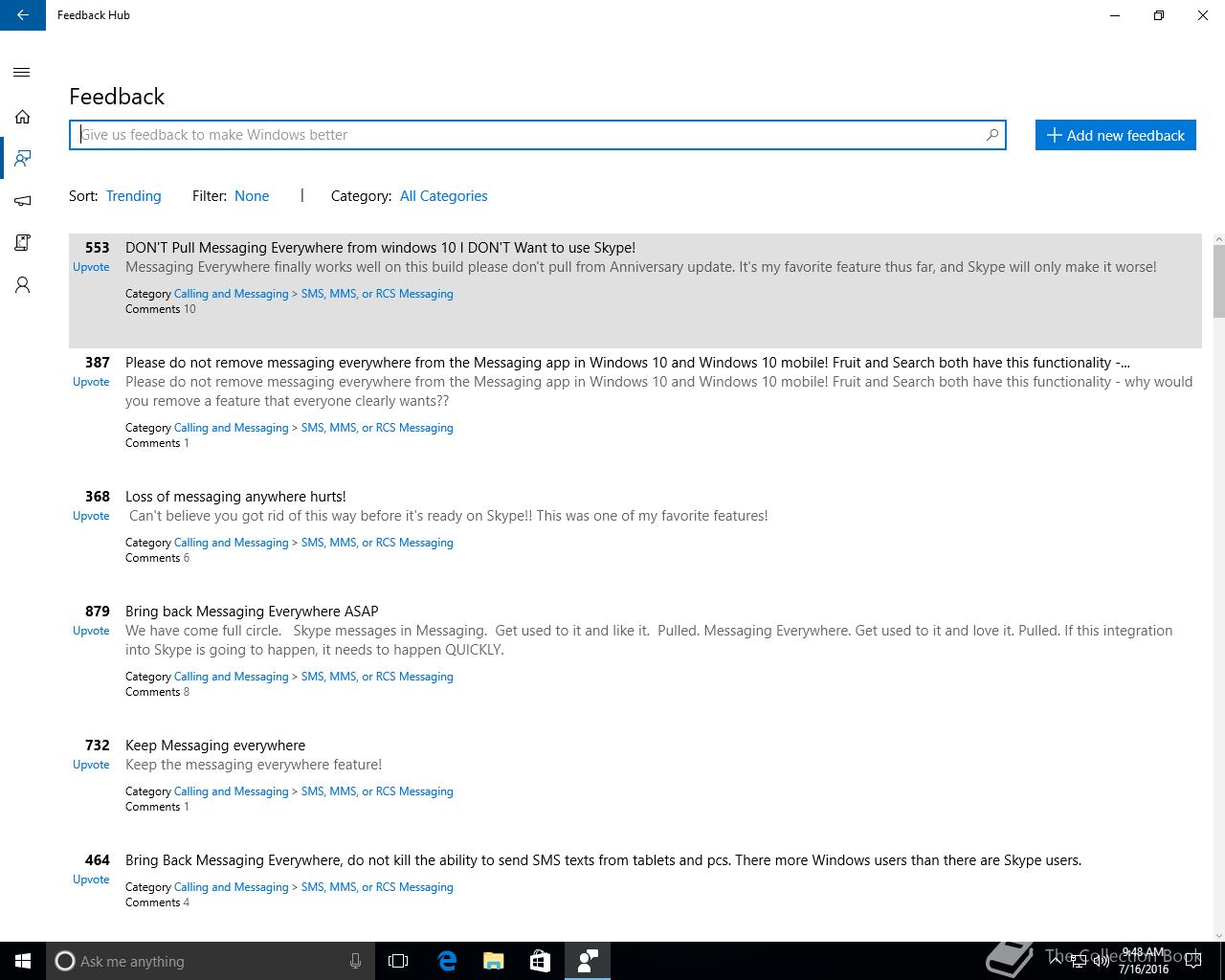Click SMS, MMS, or RCS Messaging in 879 item
This screenshot has height=980, width=1225.
(377, 677)
